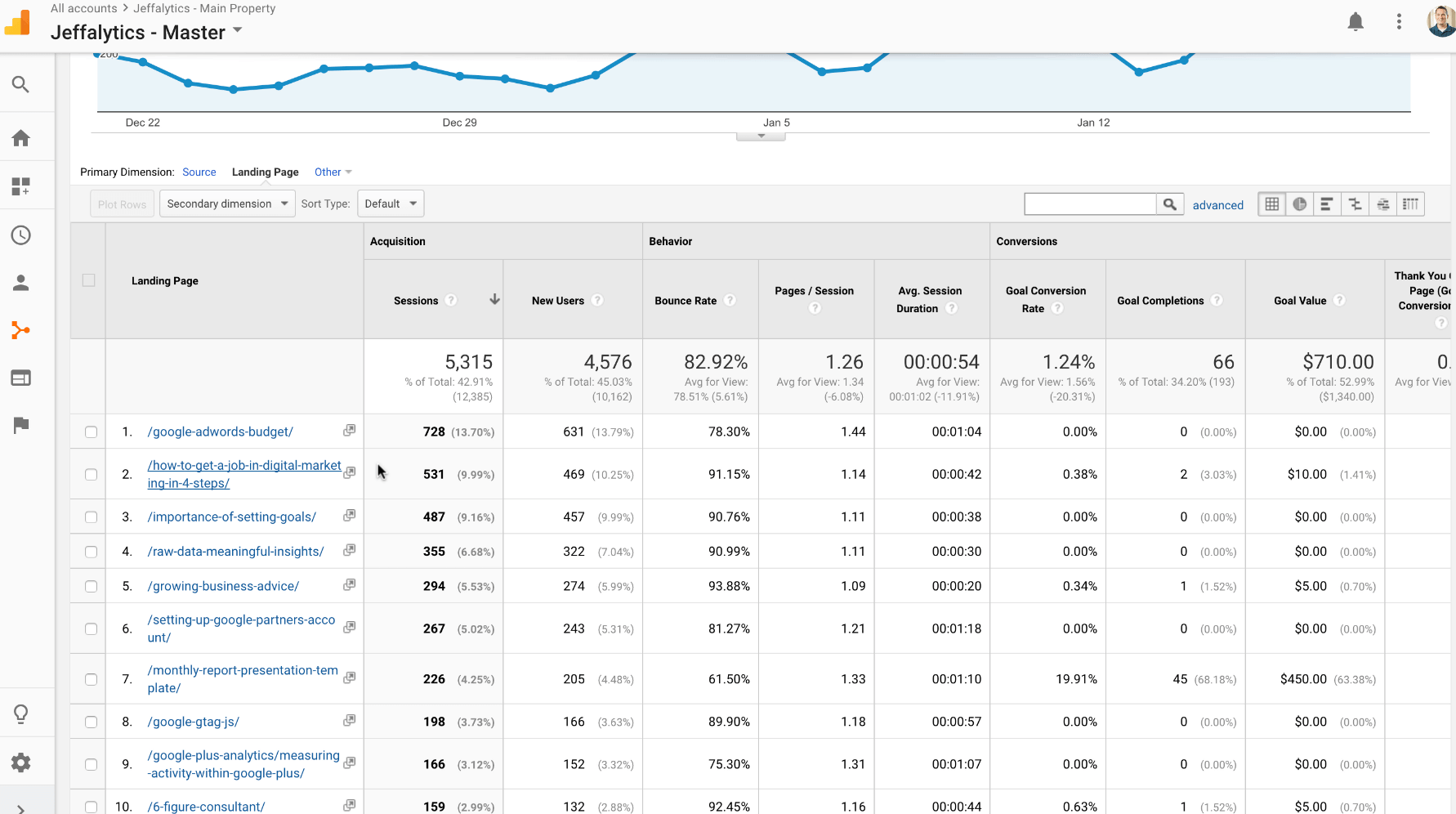Click the table search input field

(1090, 204)
